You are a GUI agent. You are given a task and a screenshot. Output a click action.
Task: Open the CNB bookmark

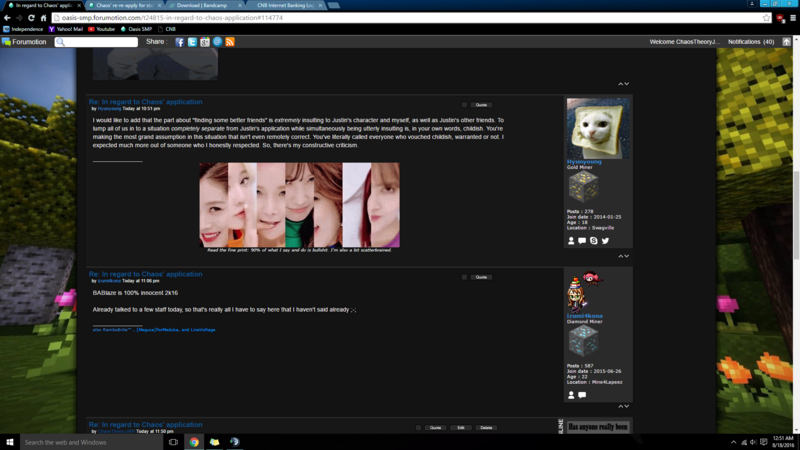click(167, 29)
